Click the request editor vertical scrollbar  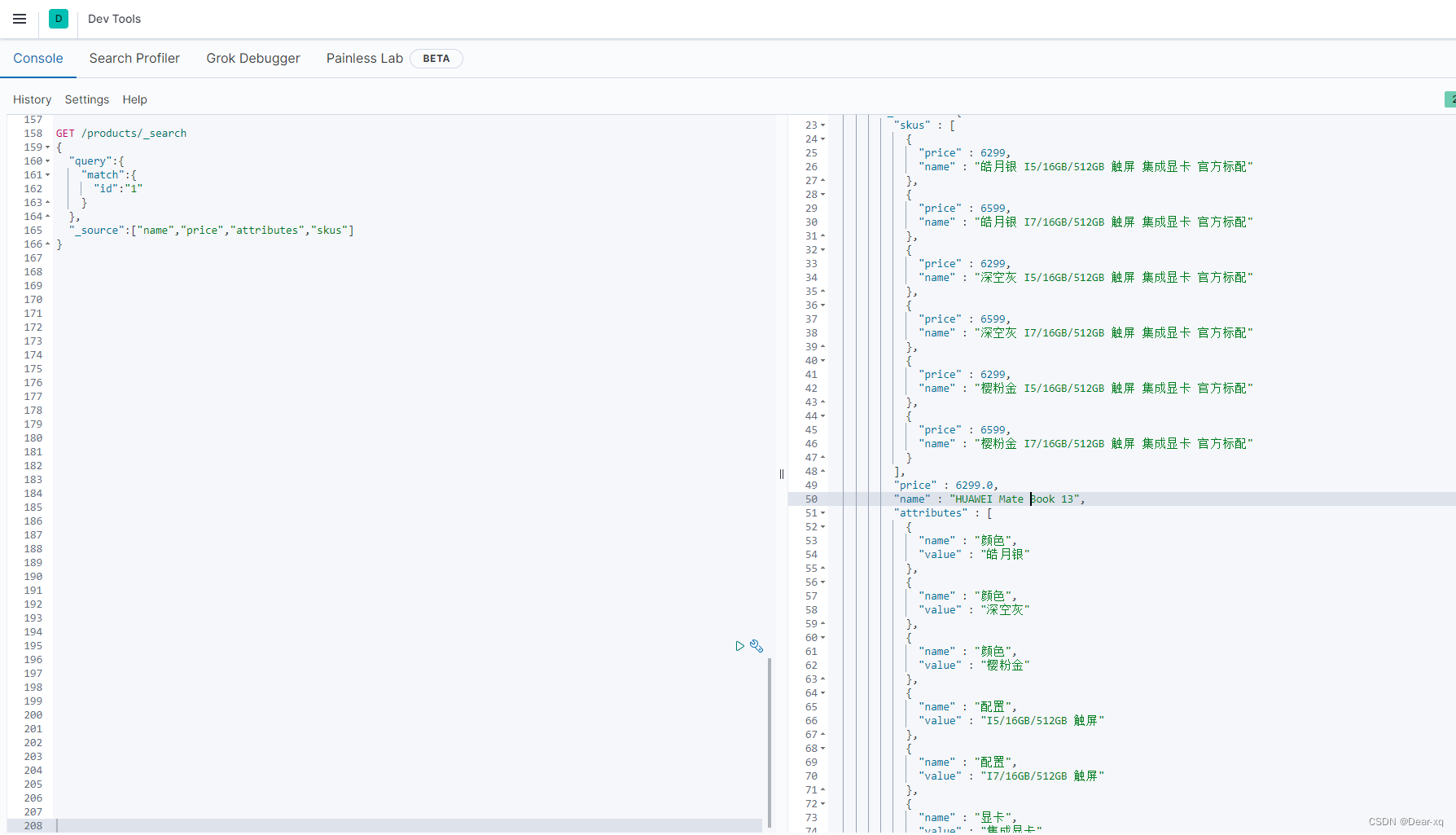tap(770, 741)
